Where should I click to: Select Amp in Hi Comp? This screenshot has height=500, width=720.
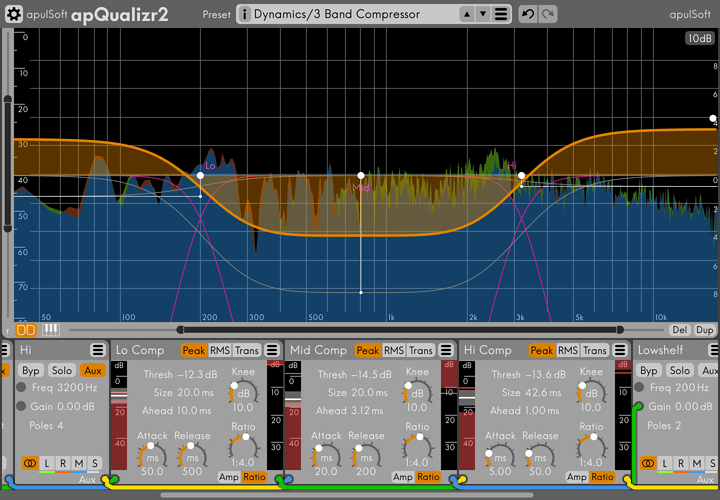click(577, 477)
